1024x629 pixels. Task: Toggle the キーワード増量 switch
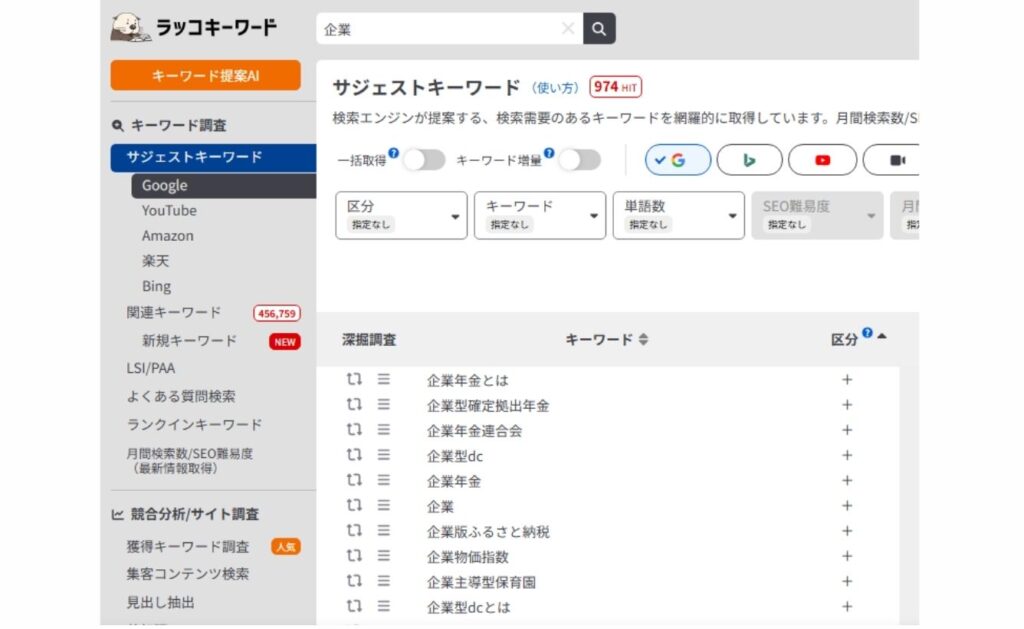580,160
